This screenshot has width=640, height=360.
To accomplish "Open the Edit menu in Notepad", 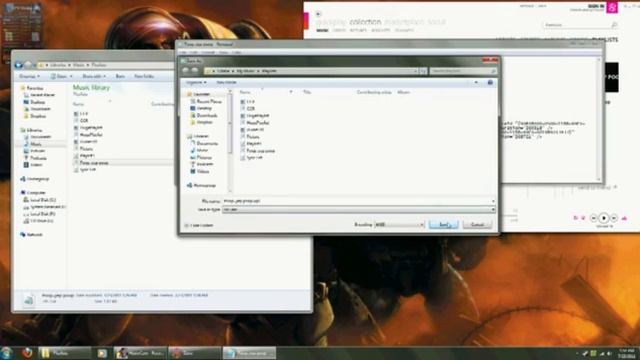I will pos(194,53).
